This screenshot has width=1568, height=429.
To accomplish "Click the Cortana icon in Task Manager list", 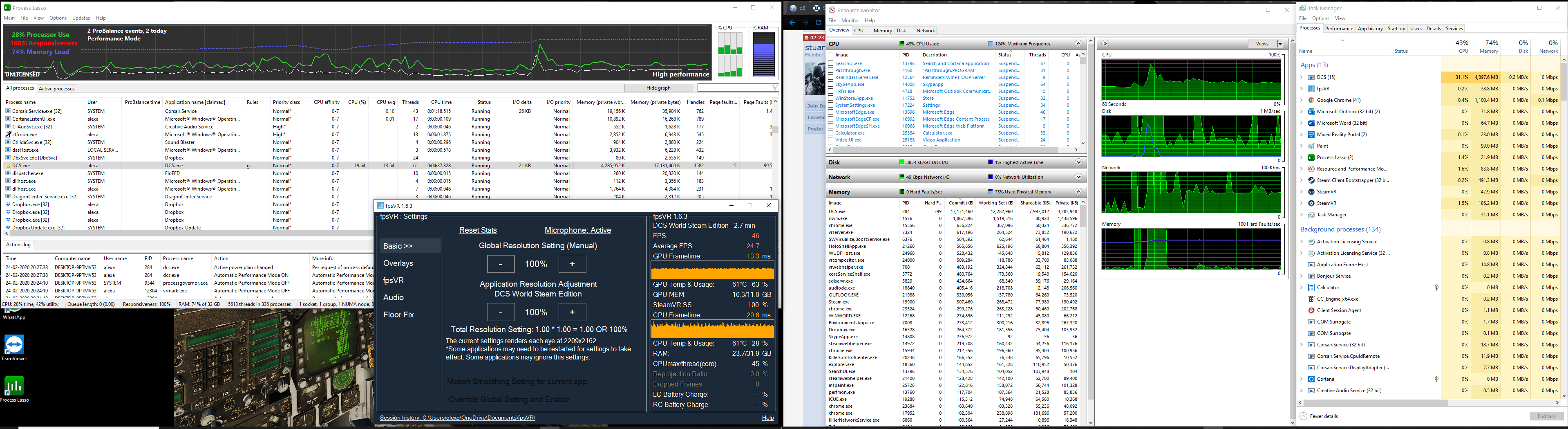I will pos(1311,379).
